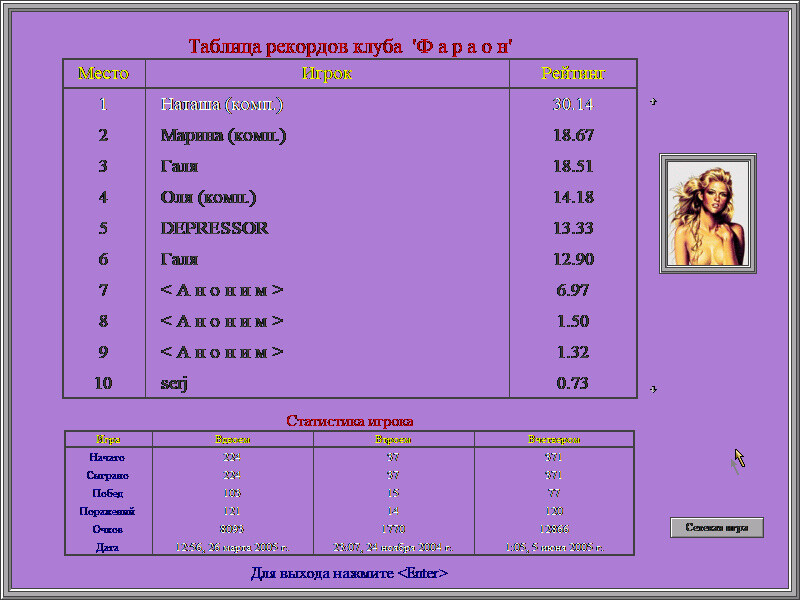Click Поражений value 14 under Втроем
The width and height of the screenshot is (800, 600).
coord(393,511)
